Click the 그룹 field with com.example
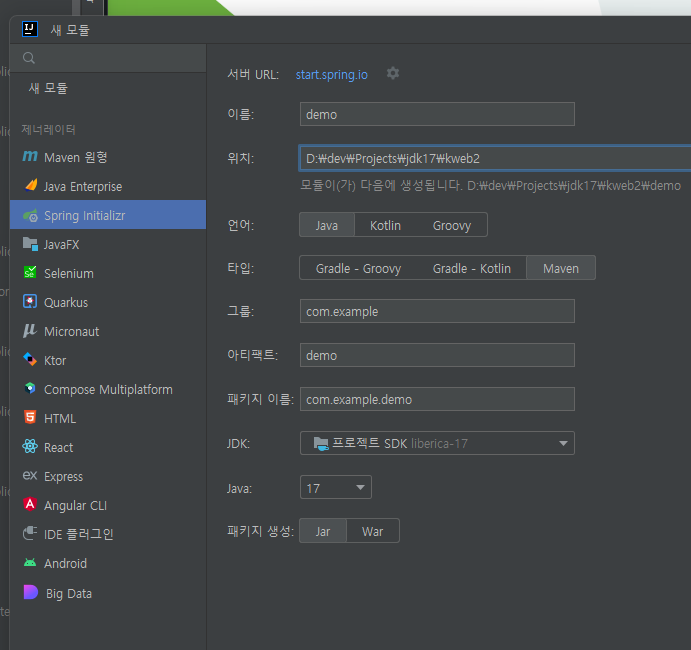The width and height of the screenshot is (691, 650). pos(437,311)
